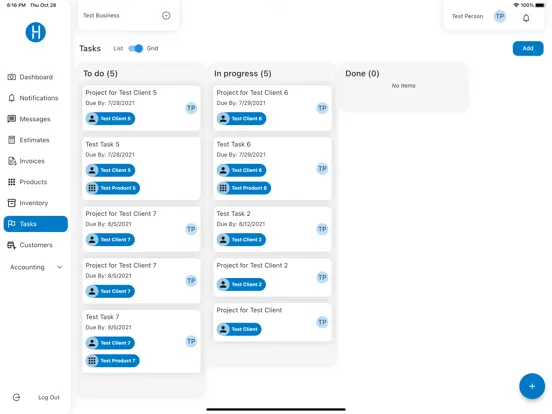The width and height of the screenshot is (552, 414).
Task: Click TP avatar on Project for Test Client 6
Action: click(322, 108)
